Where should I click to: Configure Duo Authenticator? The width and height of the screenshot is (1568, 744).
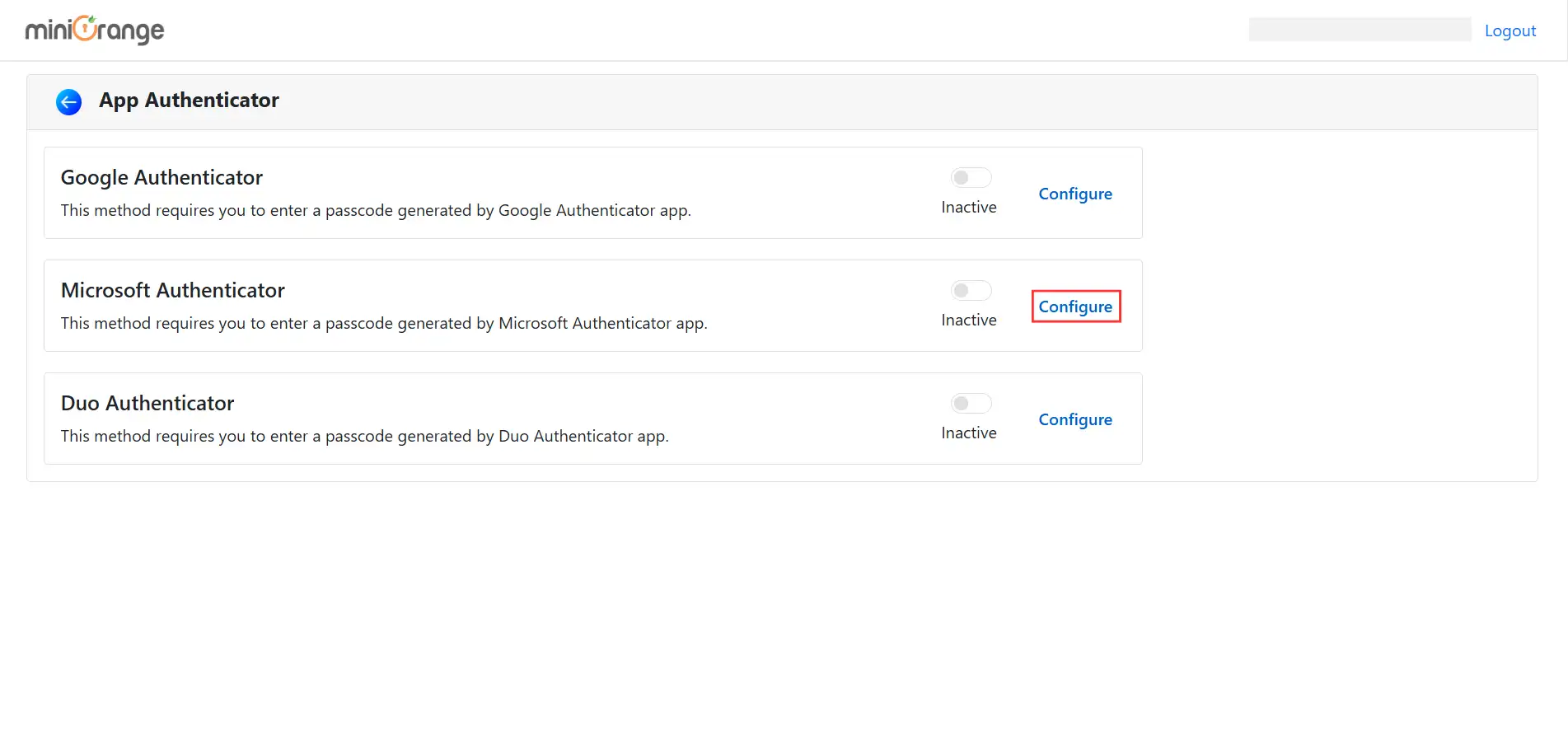point(1075,419)
